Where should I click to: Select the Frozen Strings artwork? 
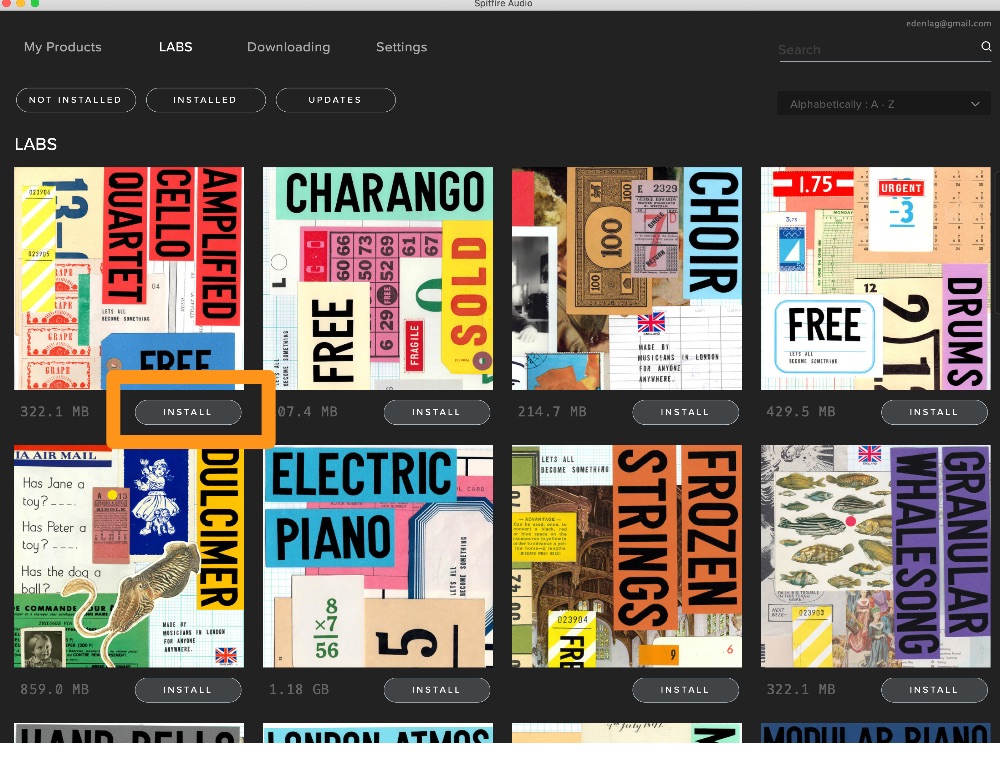coord(626,556)
